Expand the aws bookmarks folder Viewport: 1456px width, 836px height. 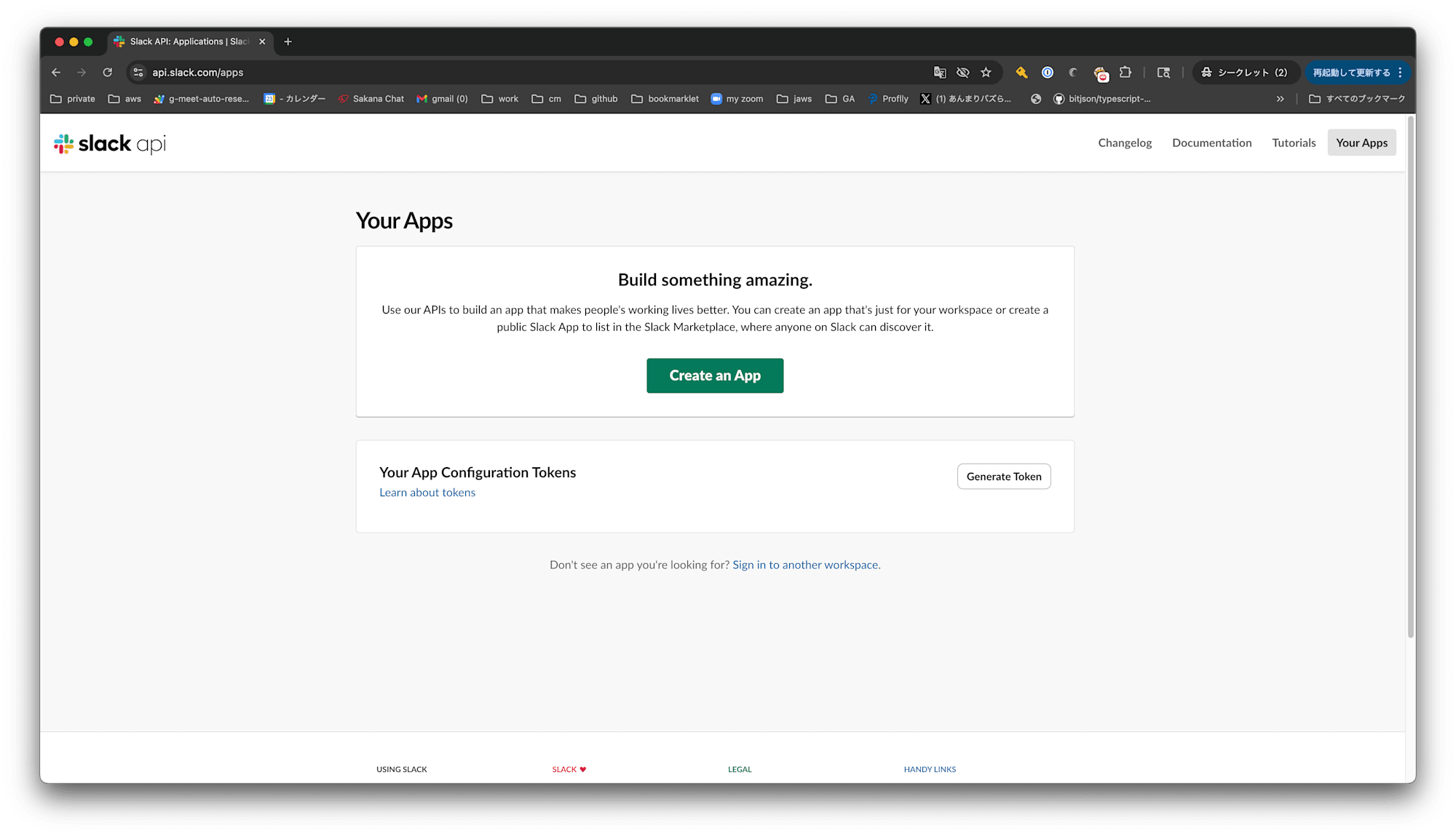click(x=124, y=99)
